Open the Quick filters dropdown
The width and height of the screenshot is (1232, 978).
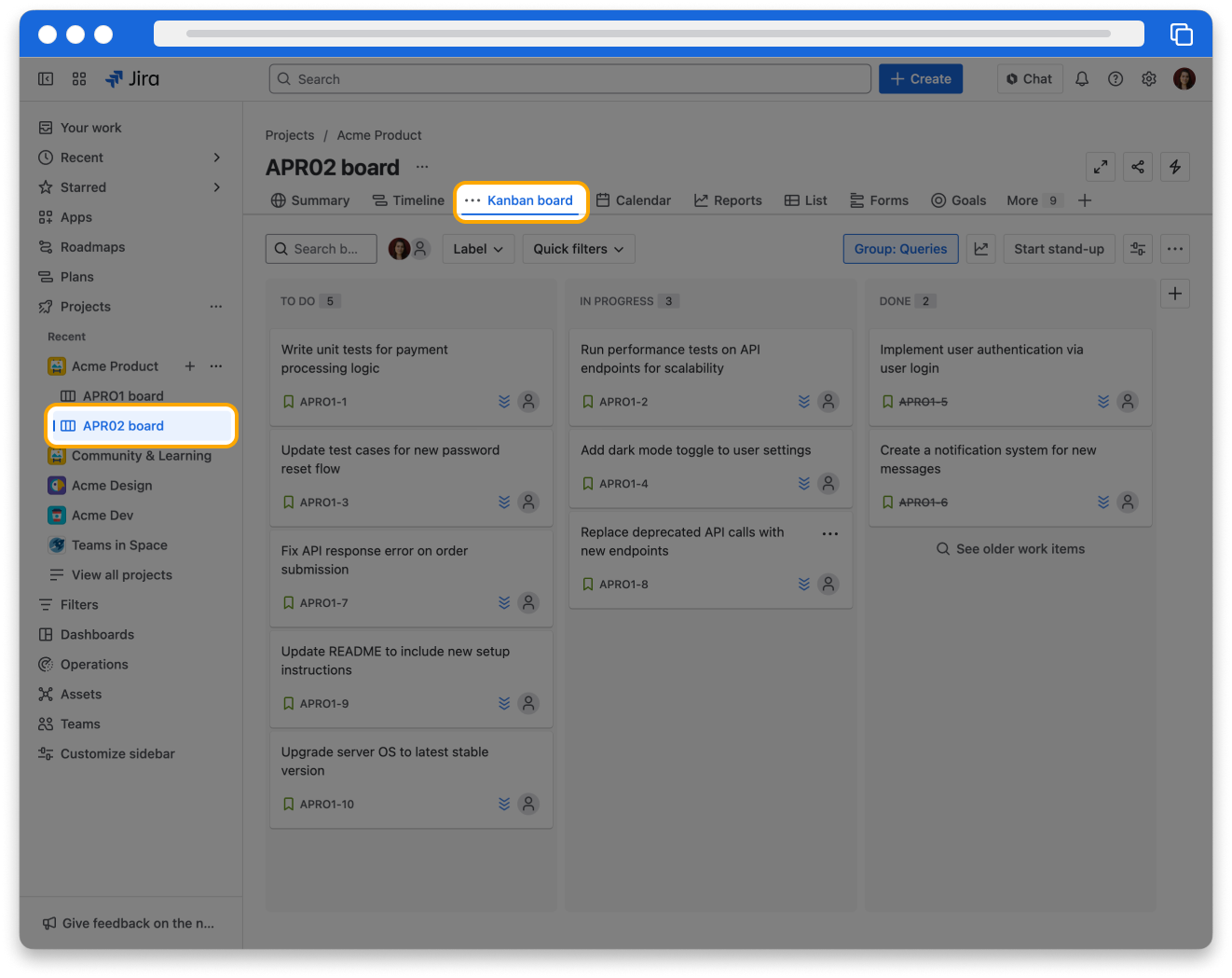pyautogui.click(x=579, y=249)
